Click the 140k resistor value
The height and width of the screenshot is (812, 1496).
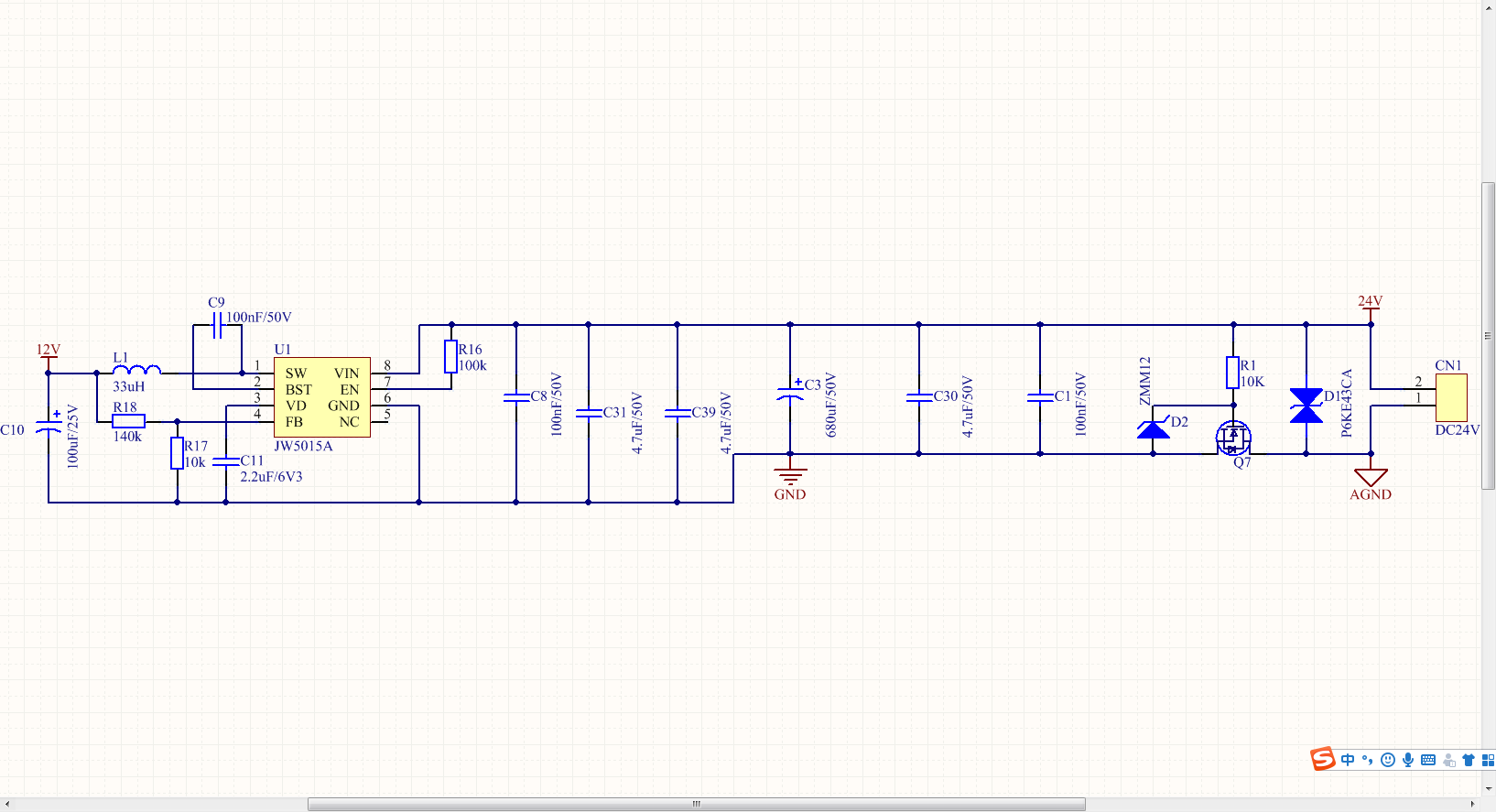coord(127,437)
